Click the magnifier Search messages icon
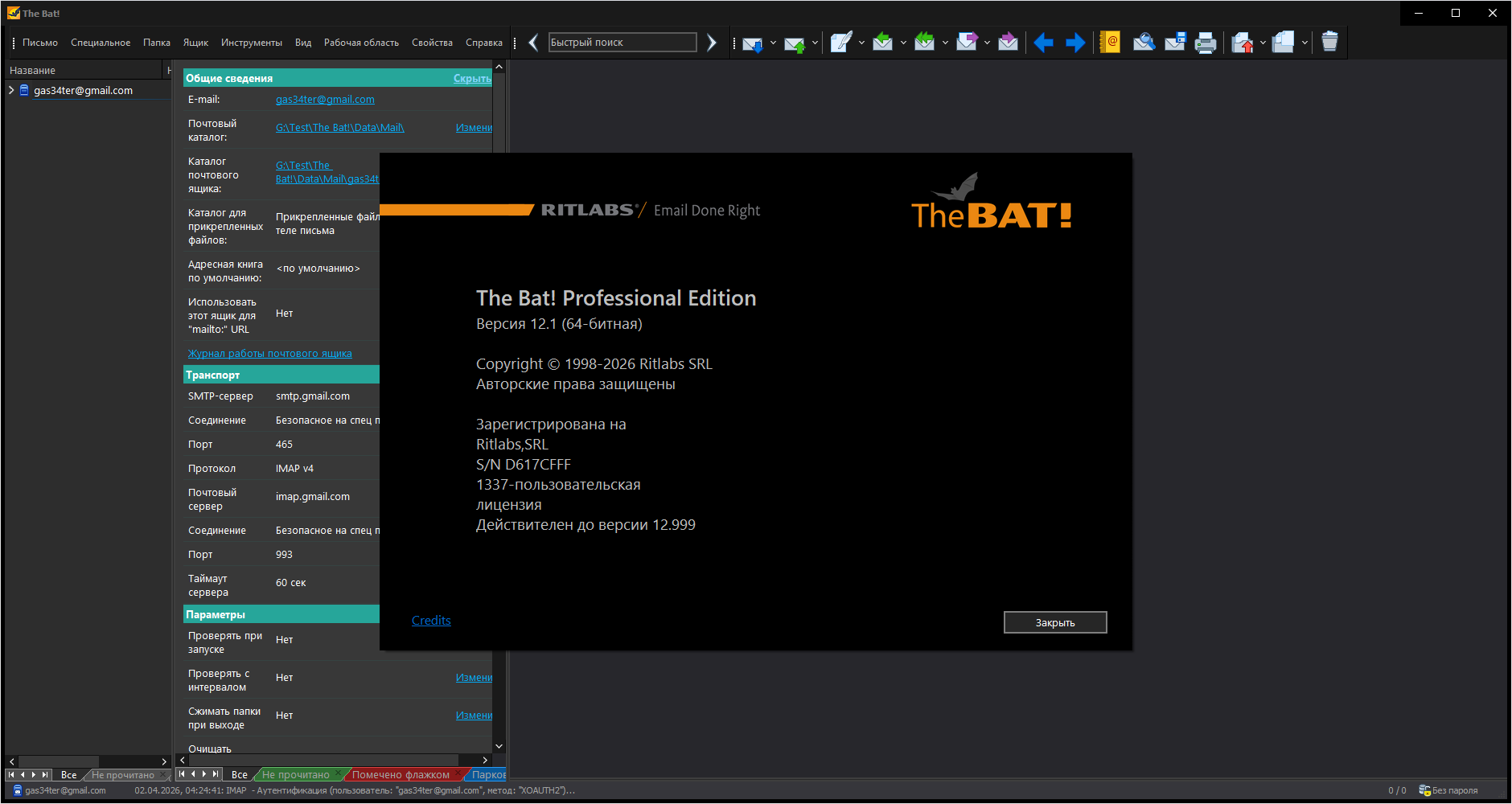This screenshot has width=1512, height=804. (1144, 43)
